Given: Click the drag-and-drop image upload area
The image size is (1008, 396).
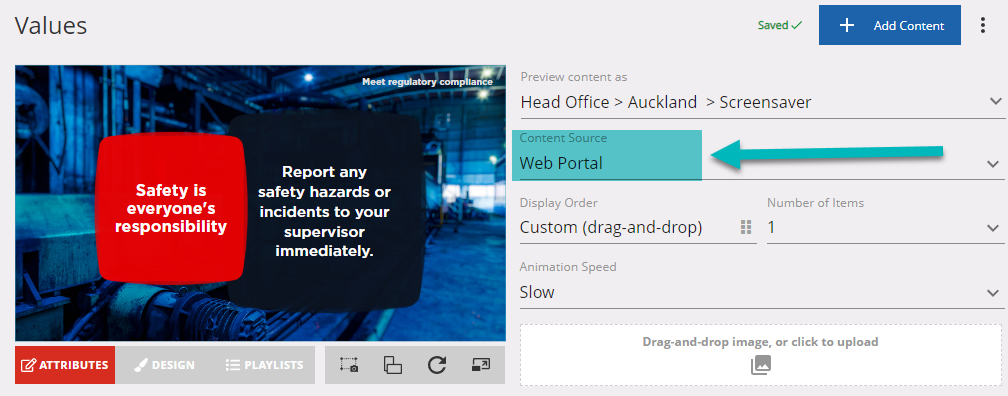Looking at the screenshot, I should pyautogui.click(x=760, y=355).
